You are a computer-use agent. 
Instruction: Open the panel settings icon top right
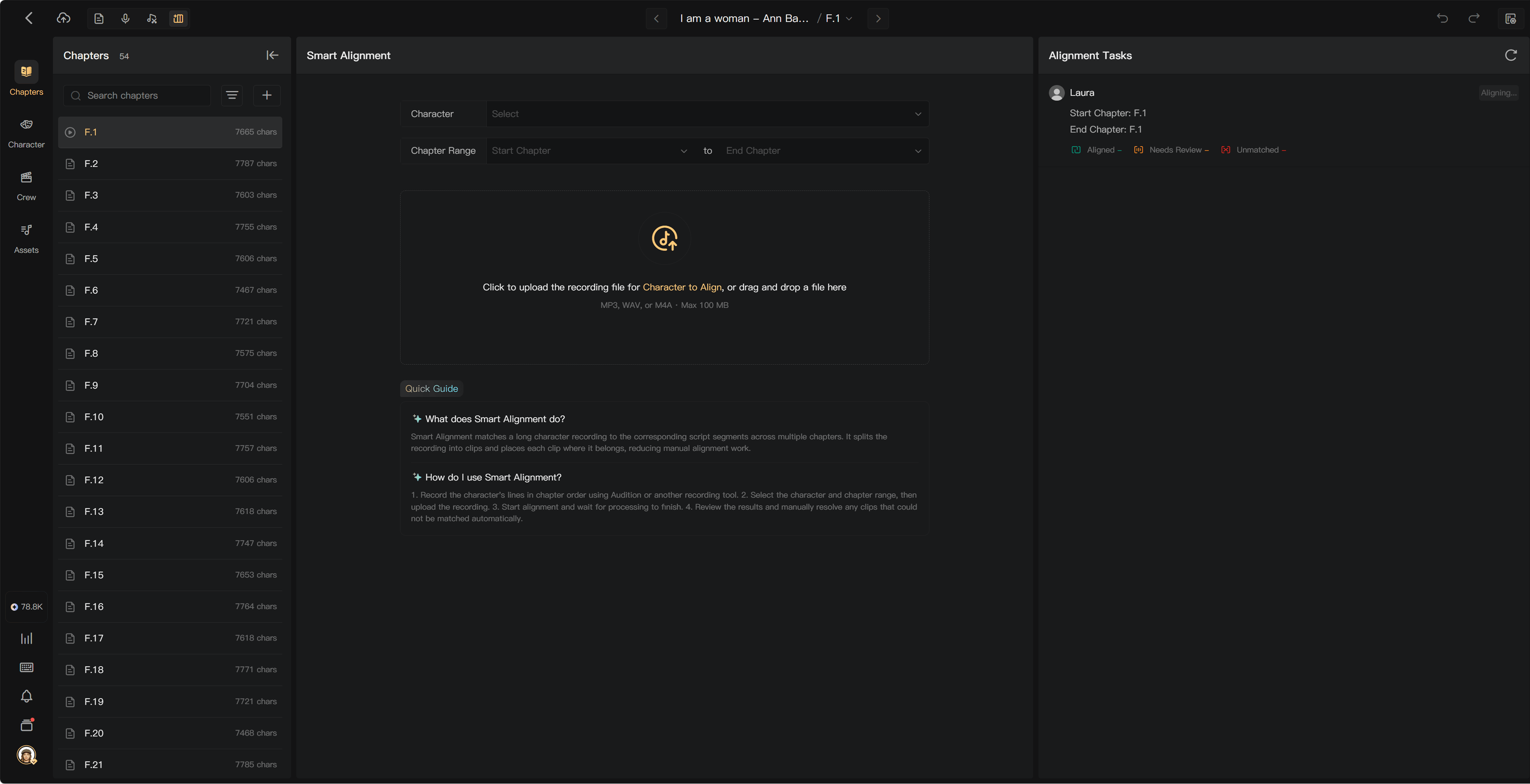pos(1510,19)
